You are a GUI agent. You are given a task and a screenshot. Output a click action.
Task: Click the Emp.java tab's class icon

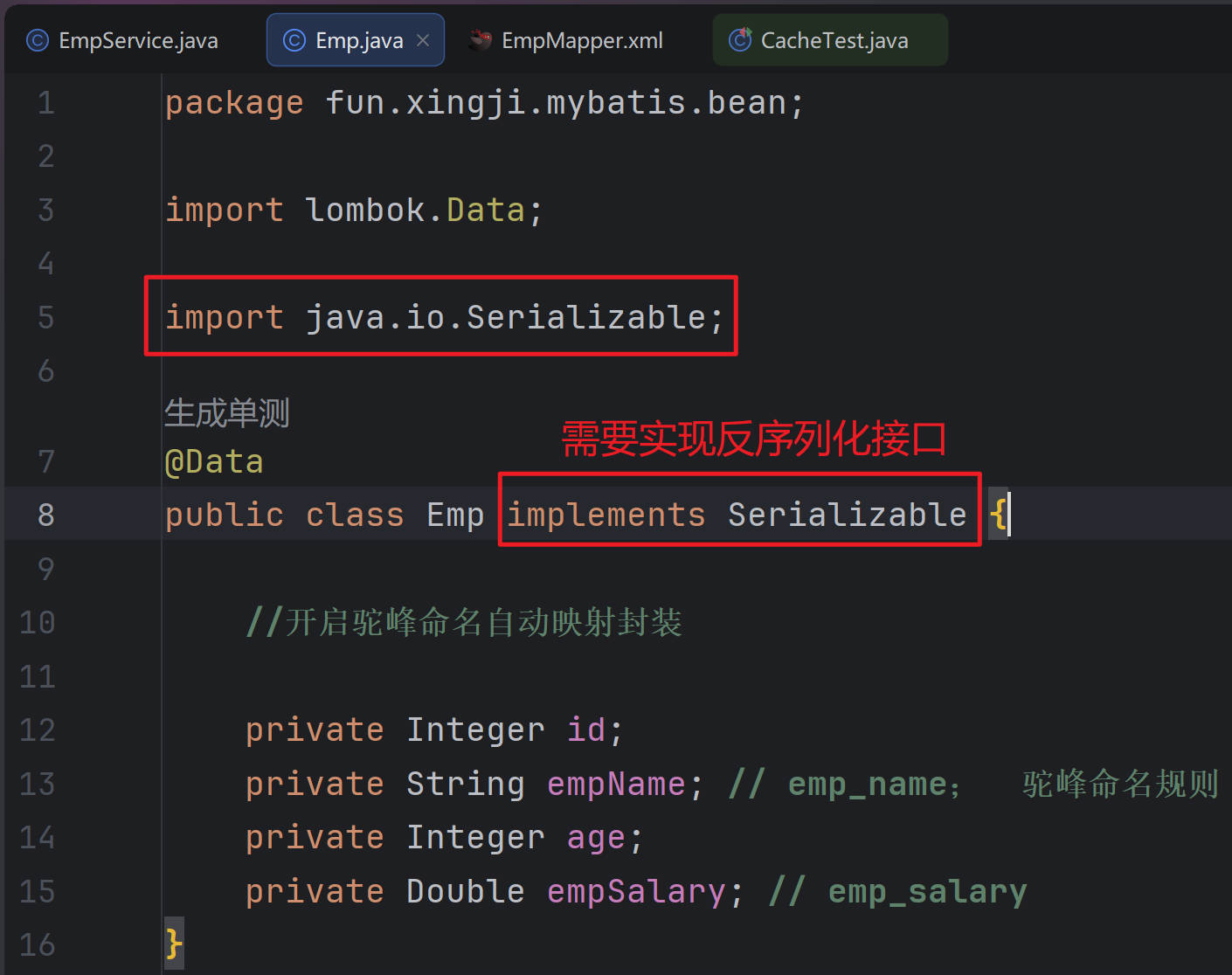pos(294,40)
